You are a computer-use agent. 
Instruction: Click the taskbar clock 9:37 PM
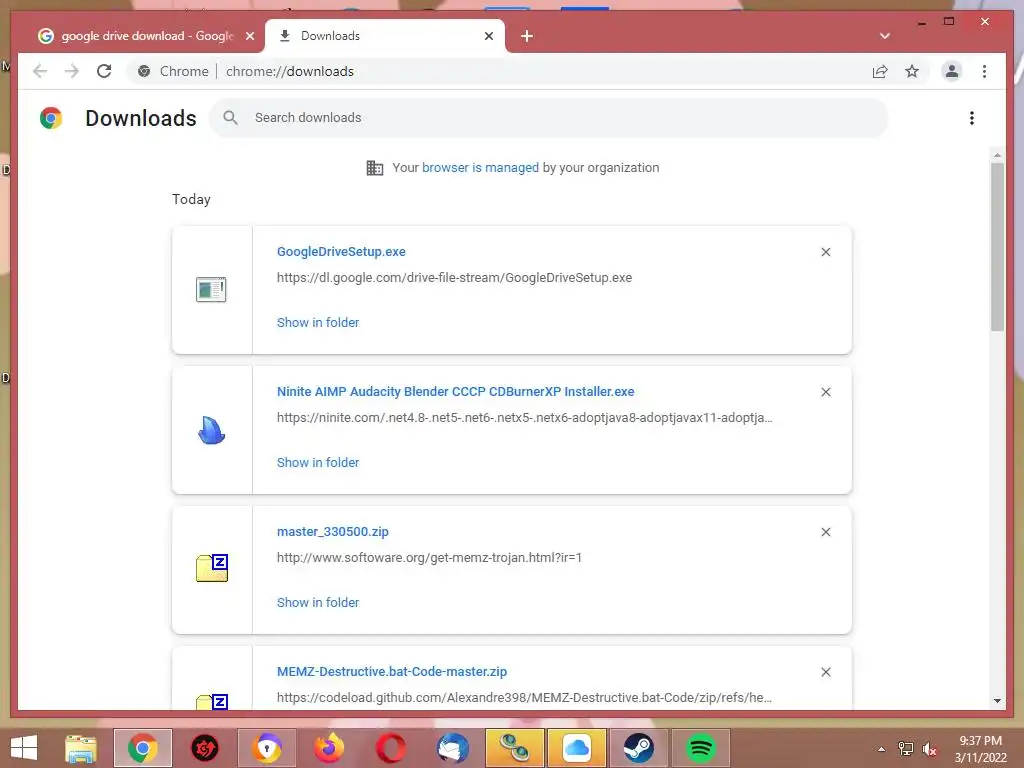click(x=980, y=749)
